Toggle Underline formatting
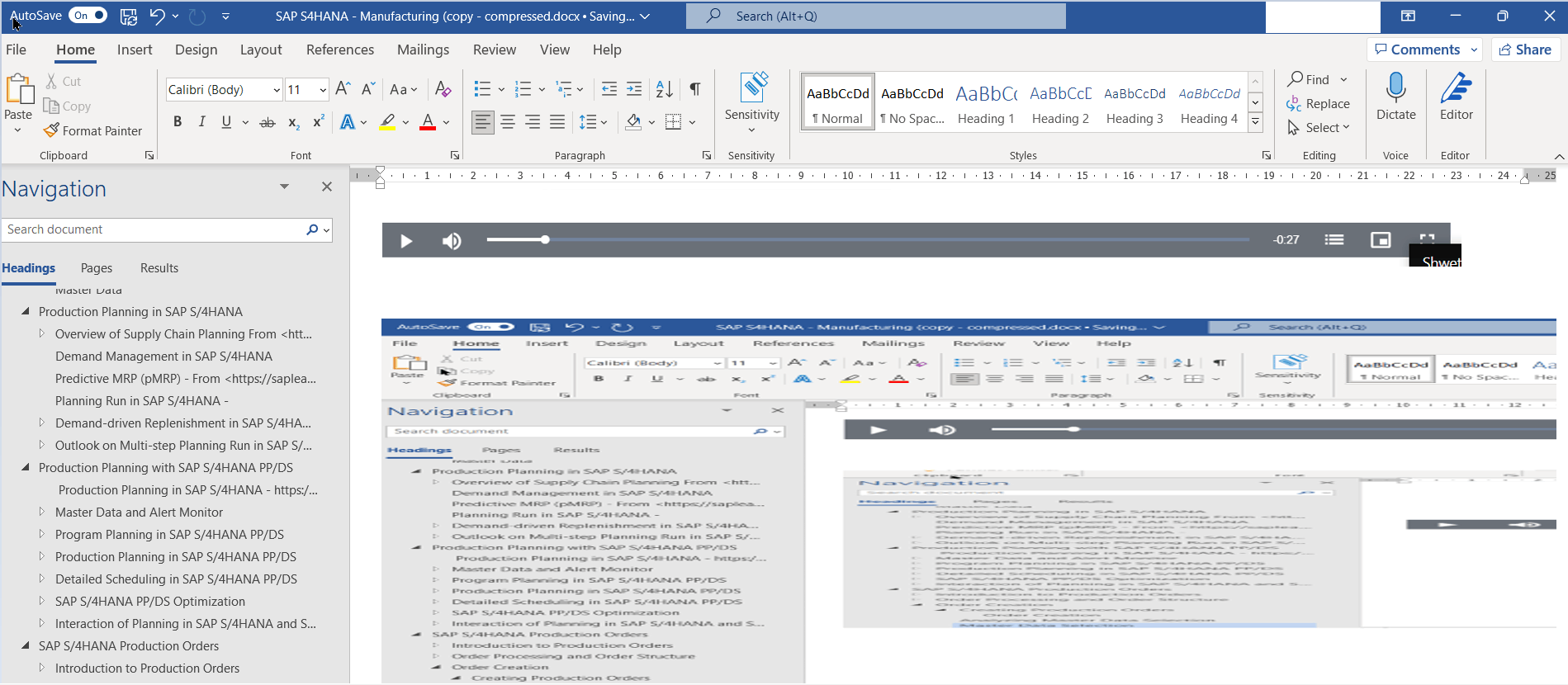1568x685 pixels. pyautogui.click(x=226, y=122)
